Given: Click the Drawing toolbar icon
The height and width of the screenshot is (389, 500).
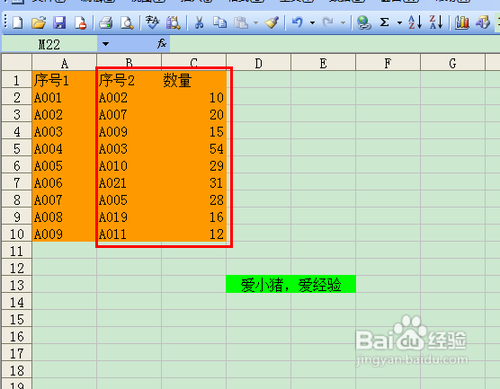Looking at the screenshot, I should pyautogui.click(x=483, y=23).
